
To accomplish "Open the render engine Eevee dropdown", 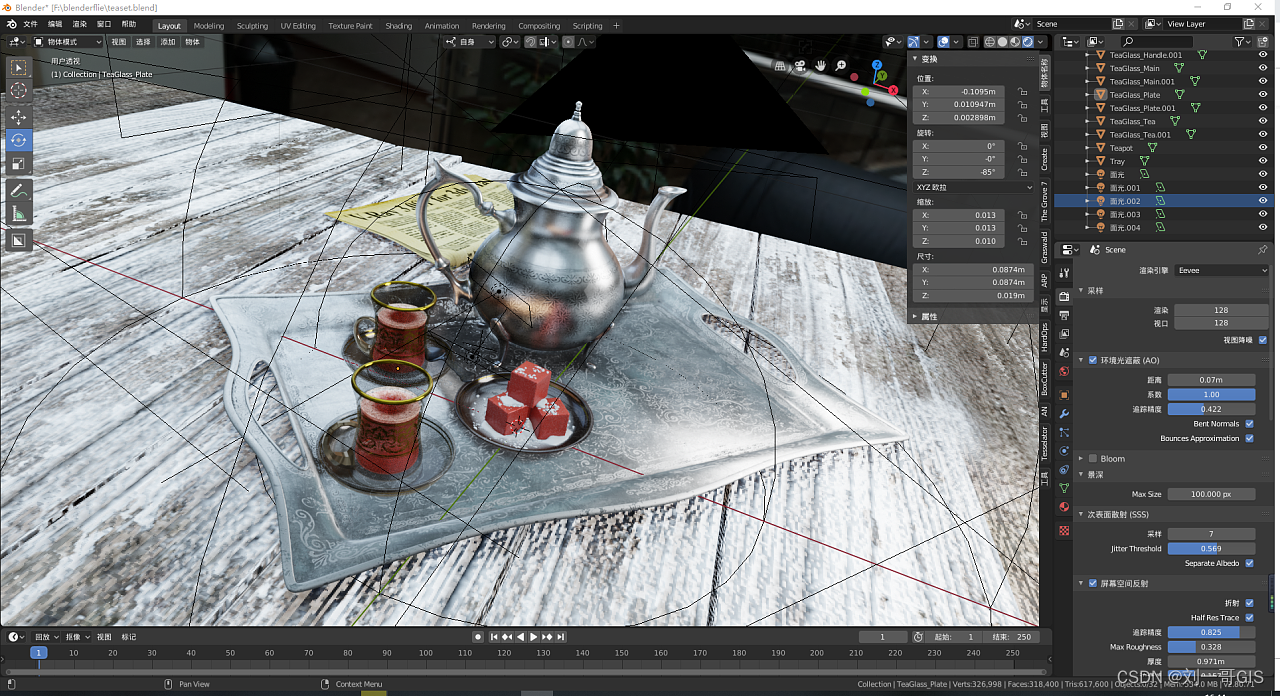I will [x=1221, y=270].
